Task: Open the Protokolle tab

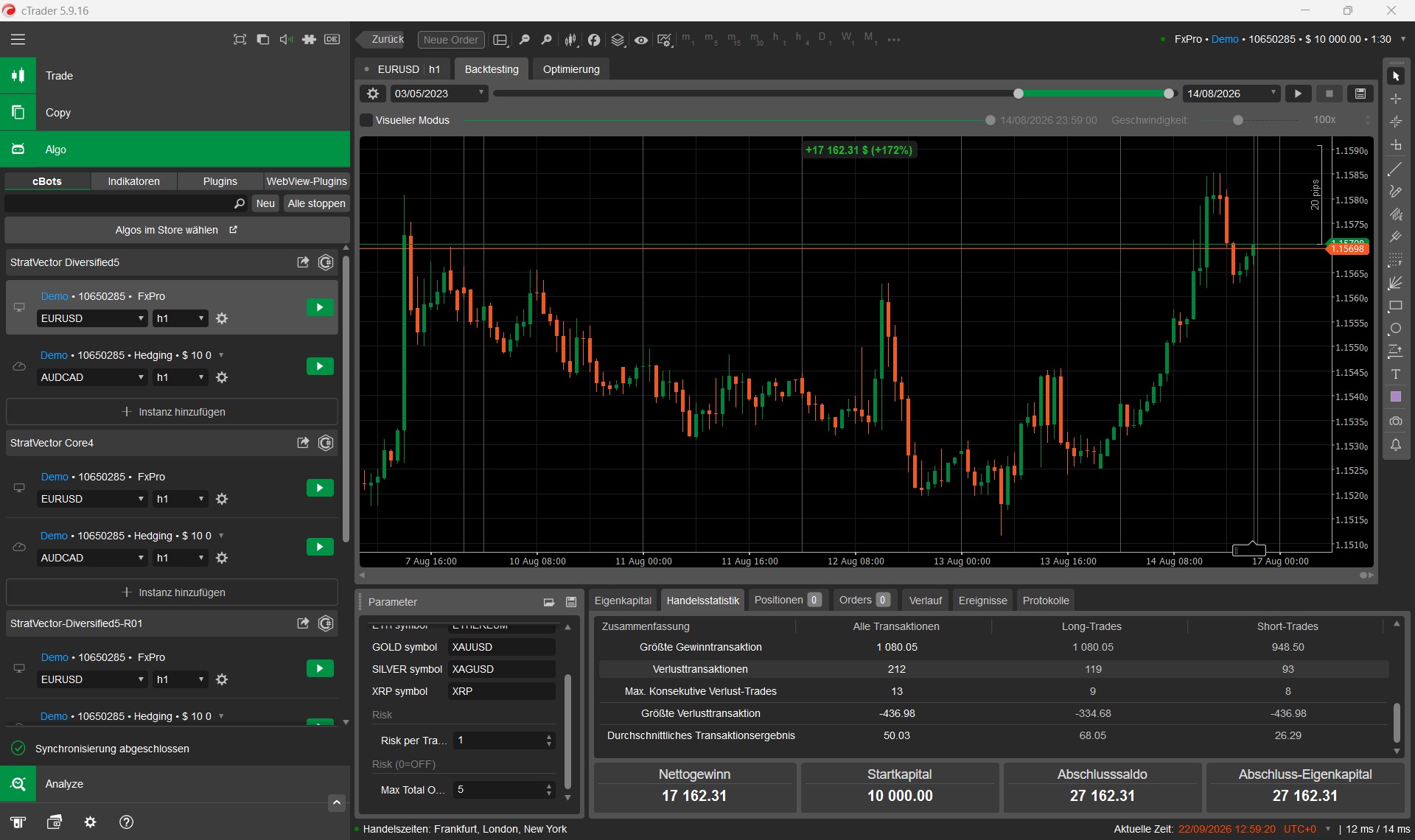Action: point(1045,601)
